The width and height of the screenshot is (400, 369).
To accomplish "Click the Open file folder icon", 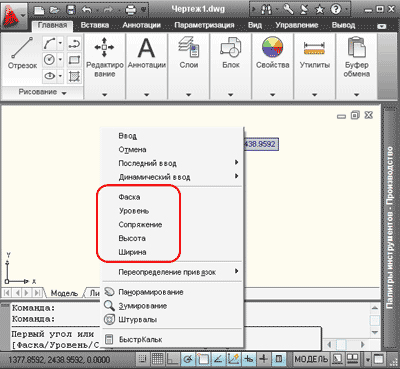I will click(55, 10).
